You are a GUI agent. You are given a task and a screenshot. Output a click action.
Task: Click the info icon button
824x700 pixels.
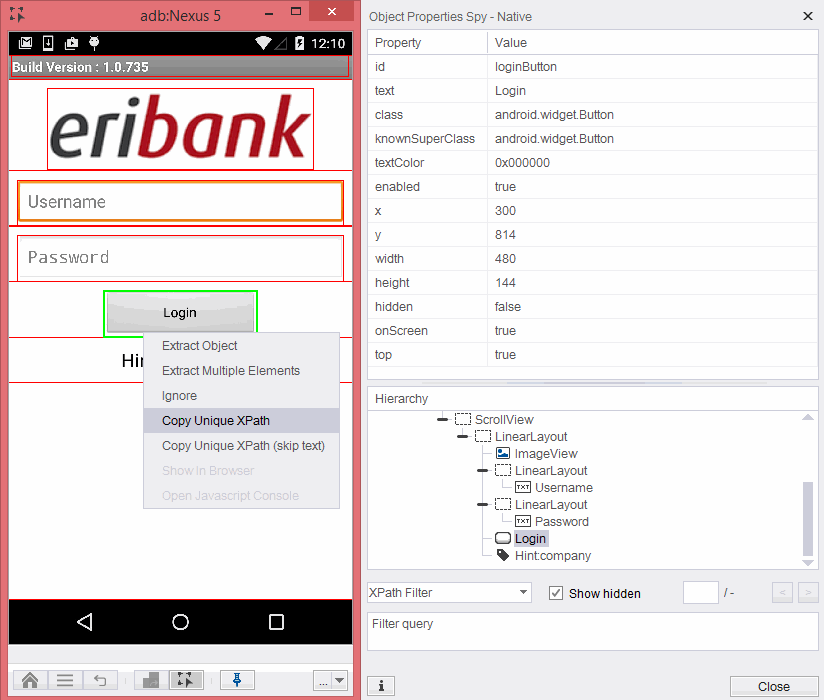[x=380, y=686]
